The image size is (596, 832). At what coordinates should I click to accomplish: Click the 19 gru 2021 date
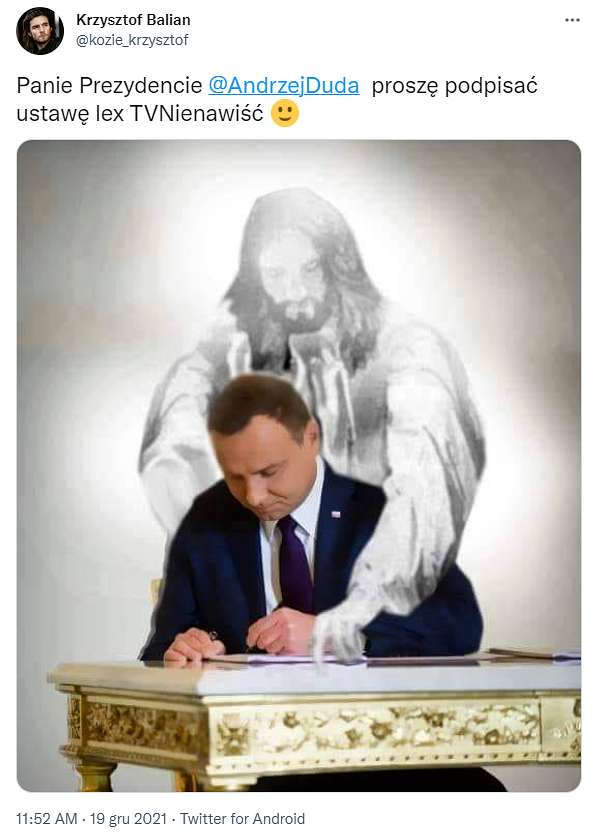[128, 819]
